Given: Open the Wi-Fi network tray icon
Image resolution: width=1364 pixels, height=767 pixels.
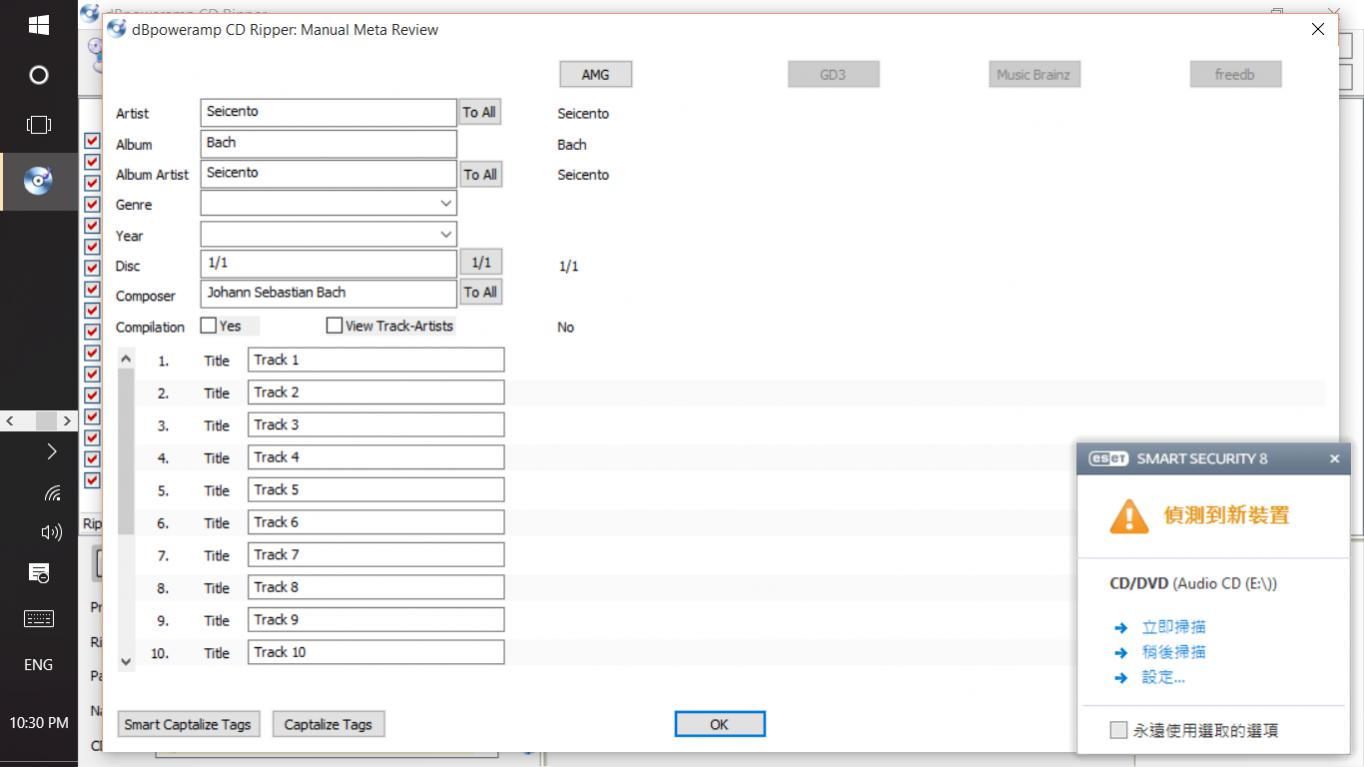Looking at the screenshot, I should coord(52,492).
